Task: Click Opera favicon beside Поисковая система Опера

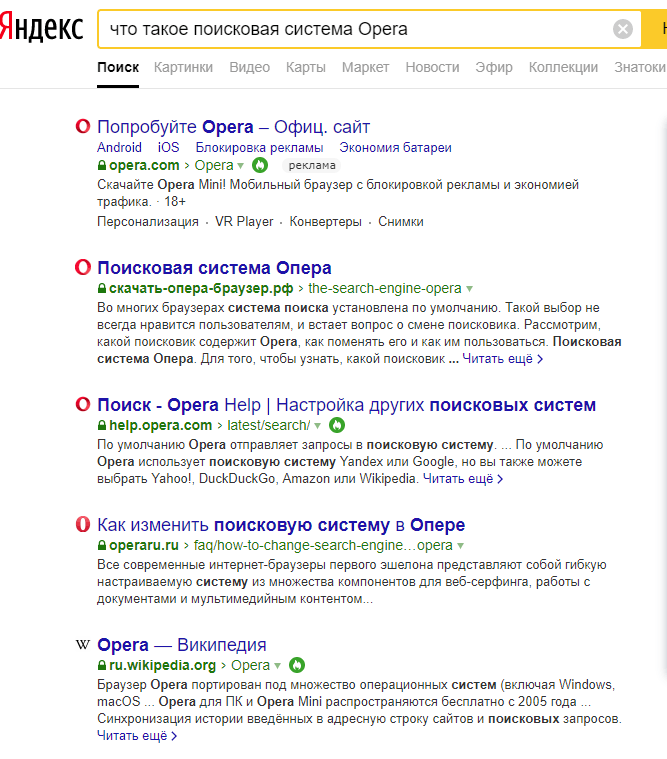Action: pos(83,268)
